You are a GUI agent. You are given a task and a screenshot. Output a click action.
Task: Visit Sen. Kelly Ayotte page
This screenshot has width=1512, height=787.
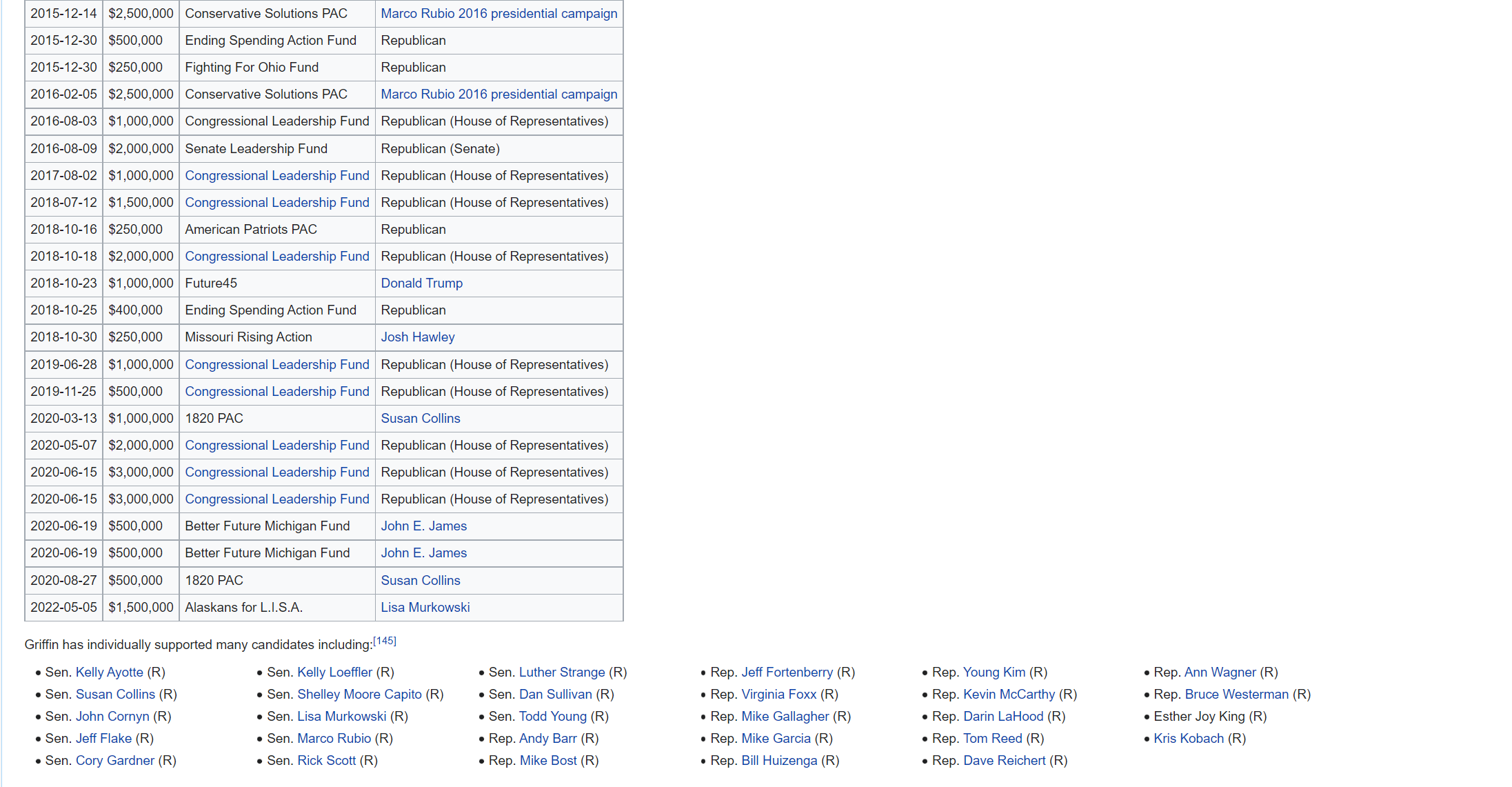pyautogui.click(x=110, y=672)
